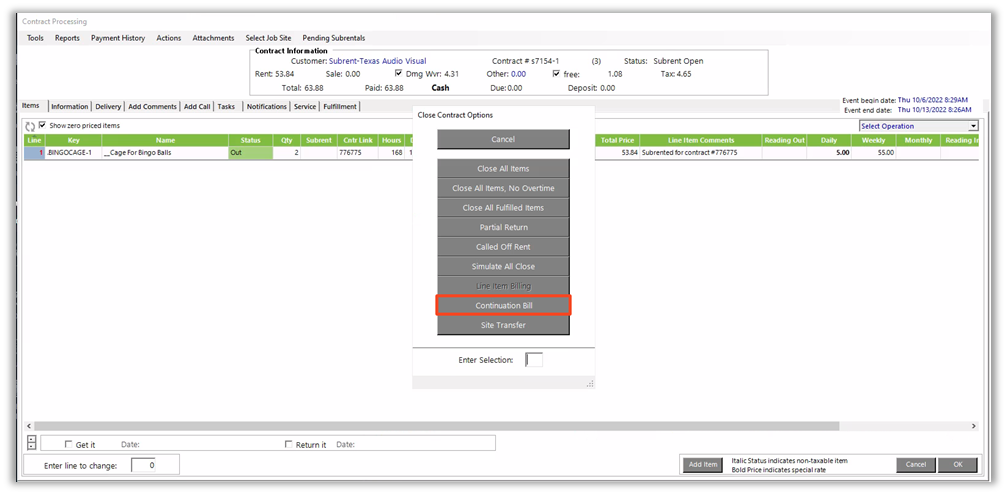Screen dimensions: 1007x495
Task: Click the Enter Selection input box
Action: (534, 359)
